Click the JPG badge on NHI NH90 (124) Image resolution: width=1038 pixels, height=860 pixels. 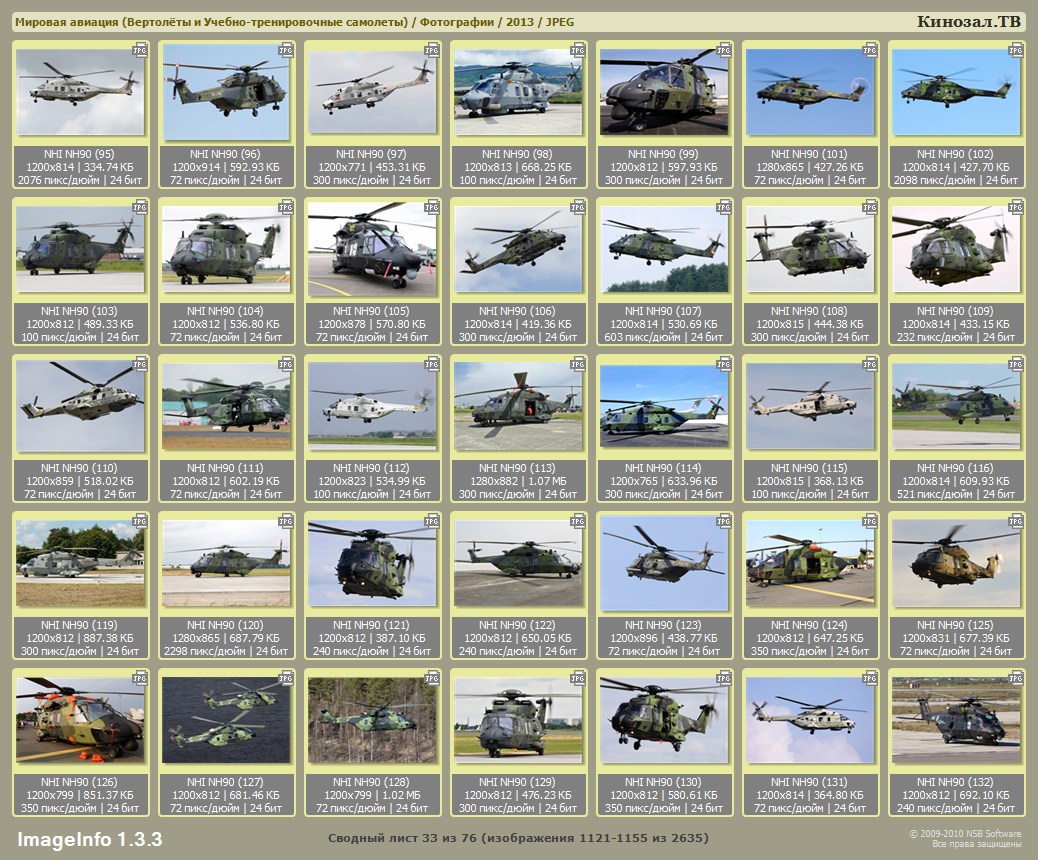[x=870, y=520]
